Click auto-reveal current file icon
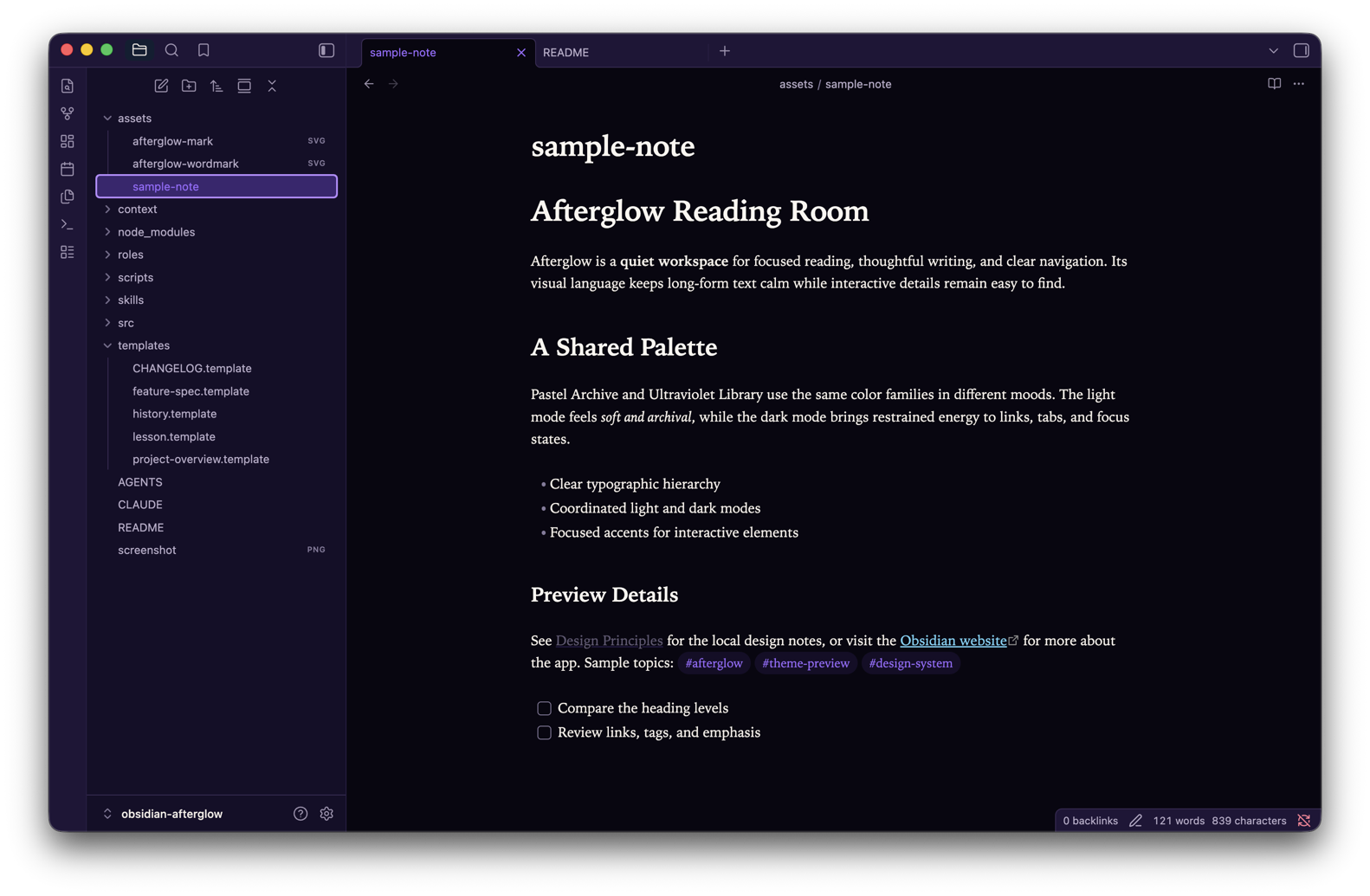This screenshot has width=1370, height=896. point(244,86)
